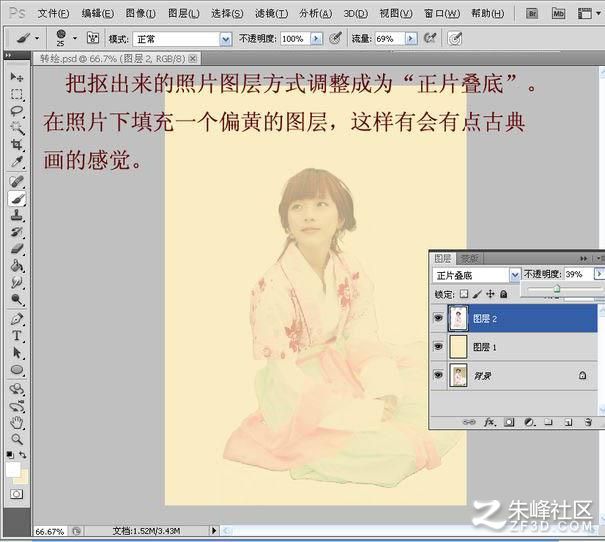Open the 滤镜 menu
Viewport: 605px width, 542px height.
[x=271, y=14]
